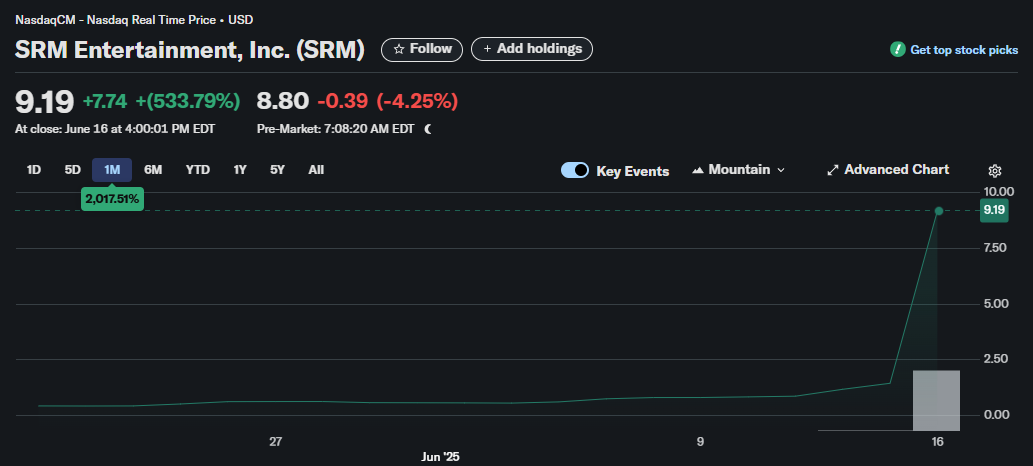Select the 1M time range
This screenshot has width=1033, height=466.
pos(112,170)
